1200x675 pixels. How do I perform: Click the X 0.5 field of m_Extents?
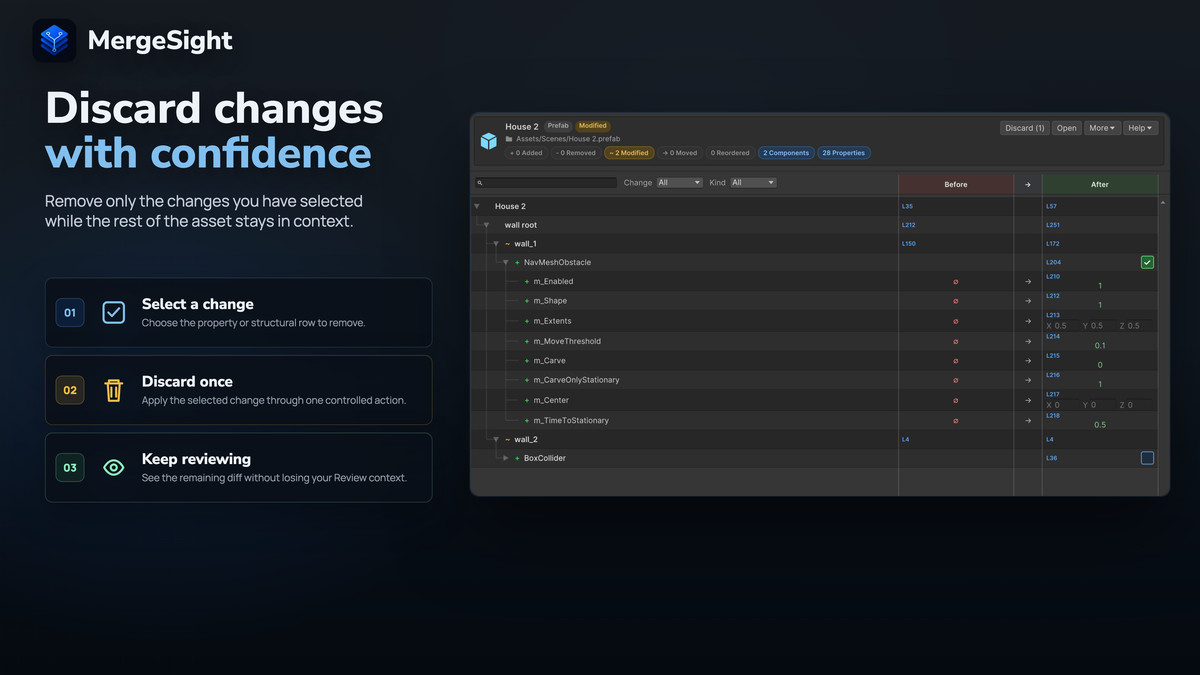1060,326
